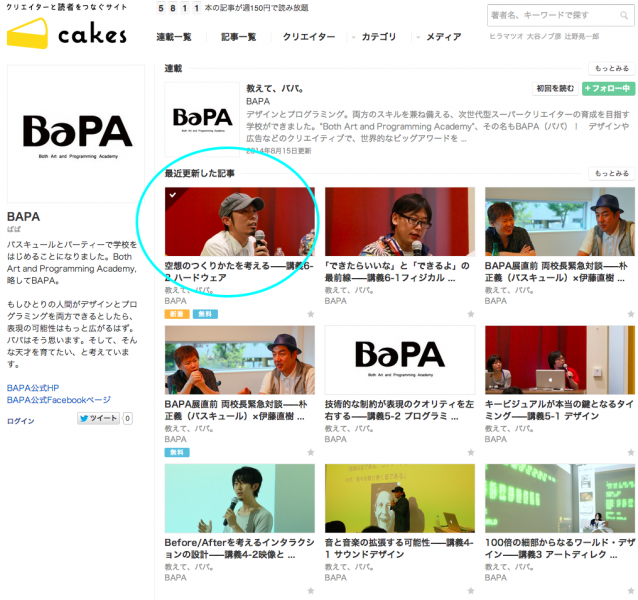Star the Before/After 講義4-2 article
The image size is (638, 600).
[311, 590]
